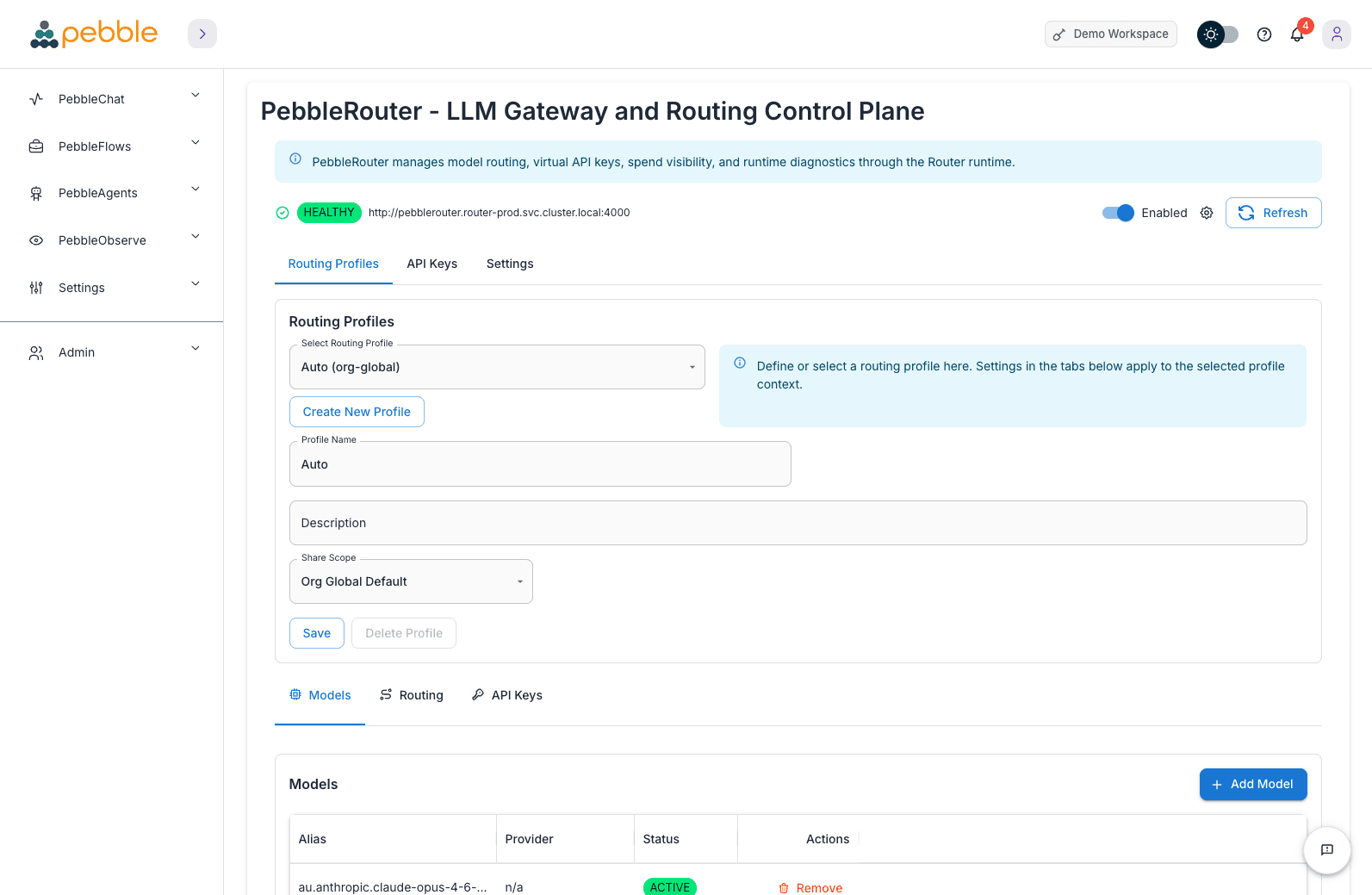Switch to the API Keys tab

coord(431,264)
